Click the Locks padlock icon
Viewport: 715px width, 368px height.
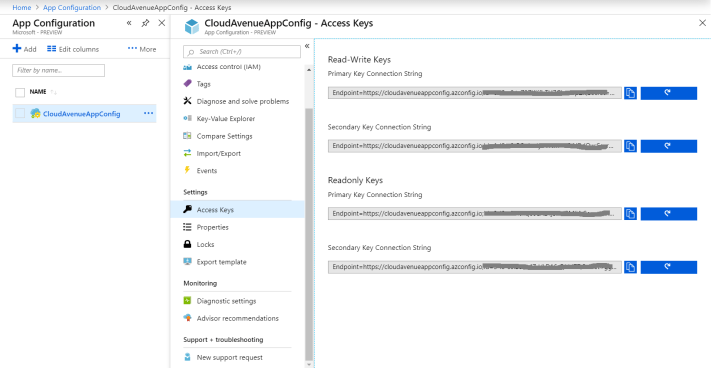tap(187, 244)
